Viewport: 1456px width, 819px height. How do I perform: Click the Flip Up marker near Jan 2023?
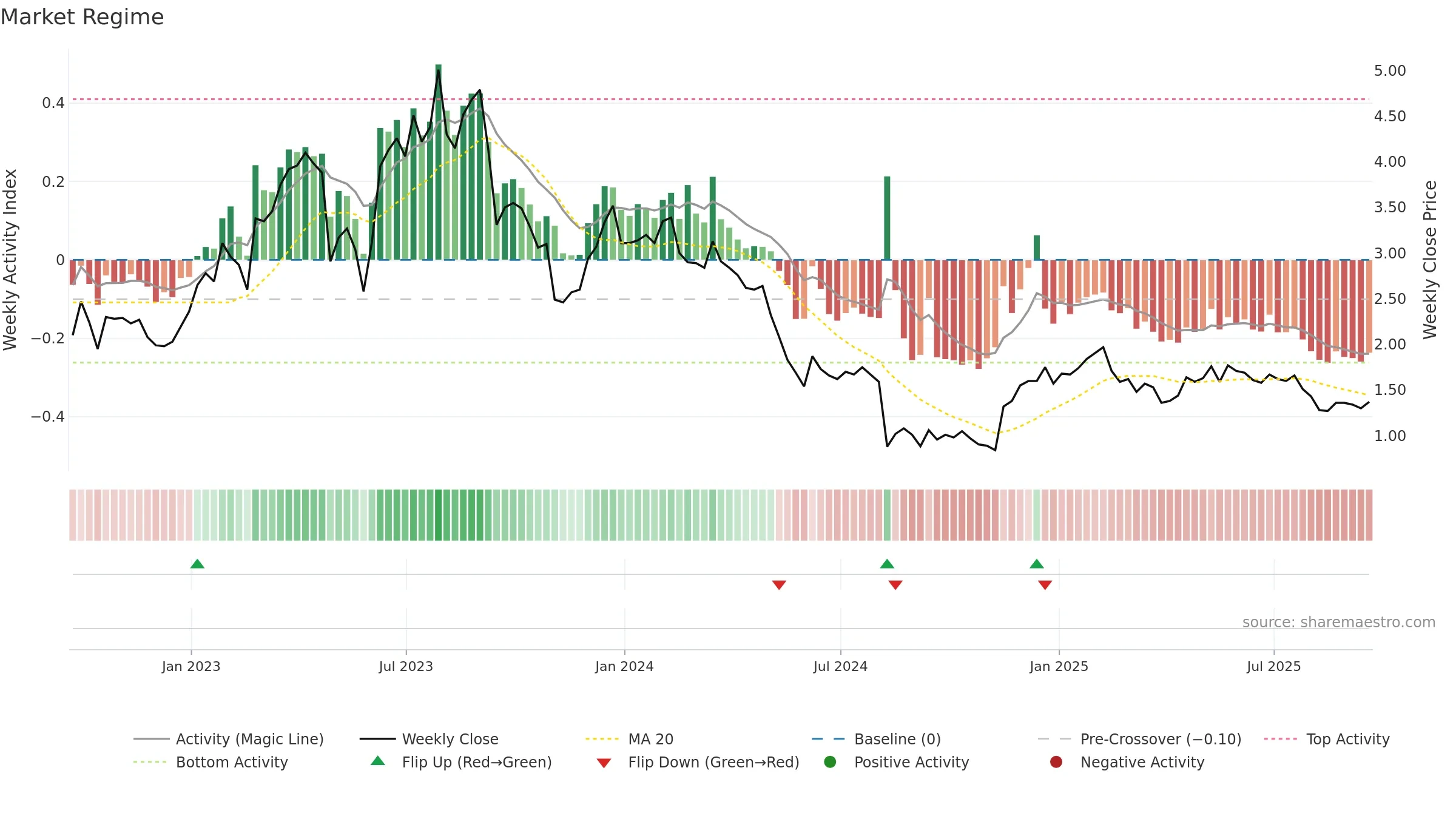coord(197,564)
